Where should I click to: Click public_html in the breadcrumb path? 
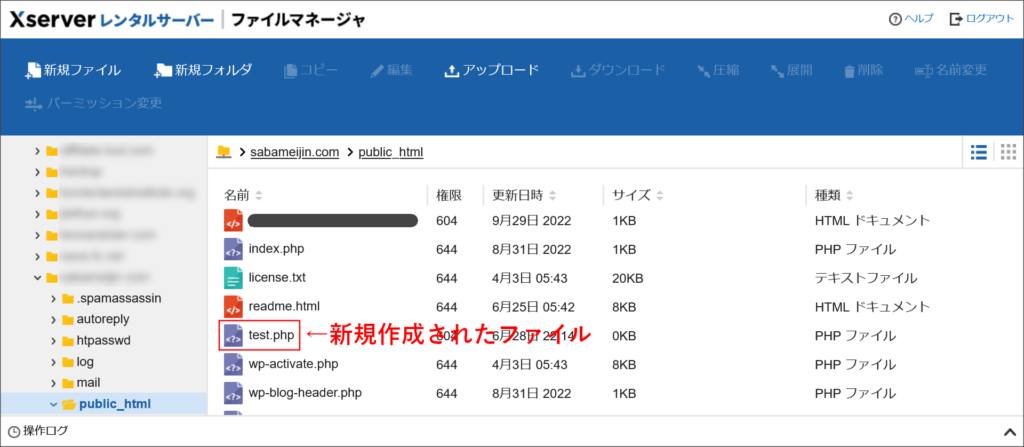(391, 152)
